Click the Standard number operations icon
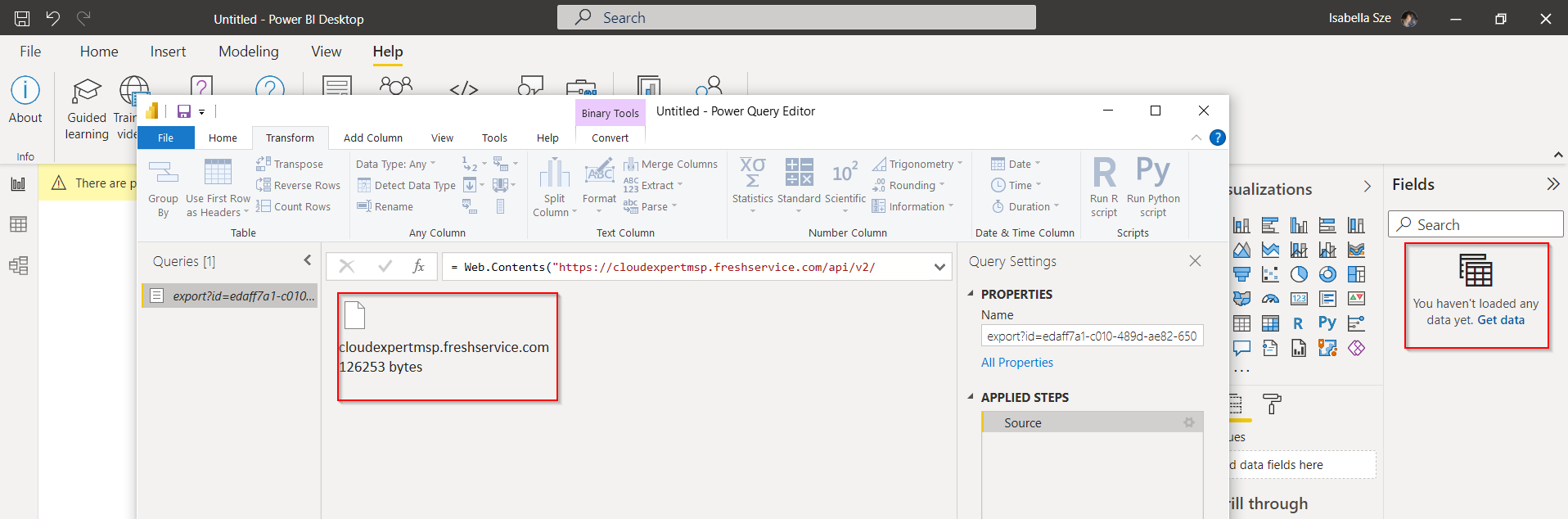Screen dimensions: 1568x519 click(x=799, y=173)
